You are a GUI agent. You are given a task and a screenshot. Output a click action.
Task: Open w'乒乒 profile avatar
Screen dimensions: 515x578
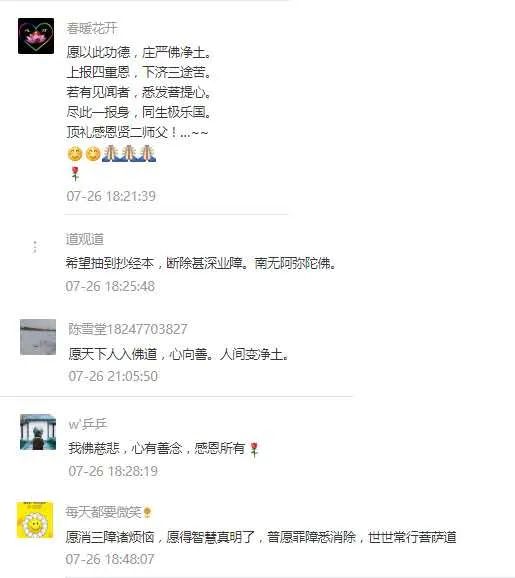pyautogui.click(x=38, y=432)
